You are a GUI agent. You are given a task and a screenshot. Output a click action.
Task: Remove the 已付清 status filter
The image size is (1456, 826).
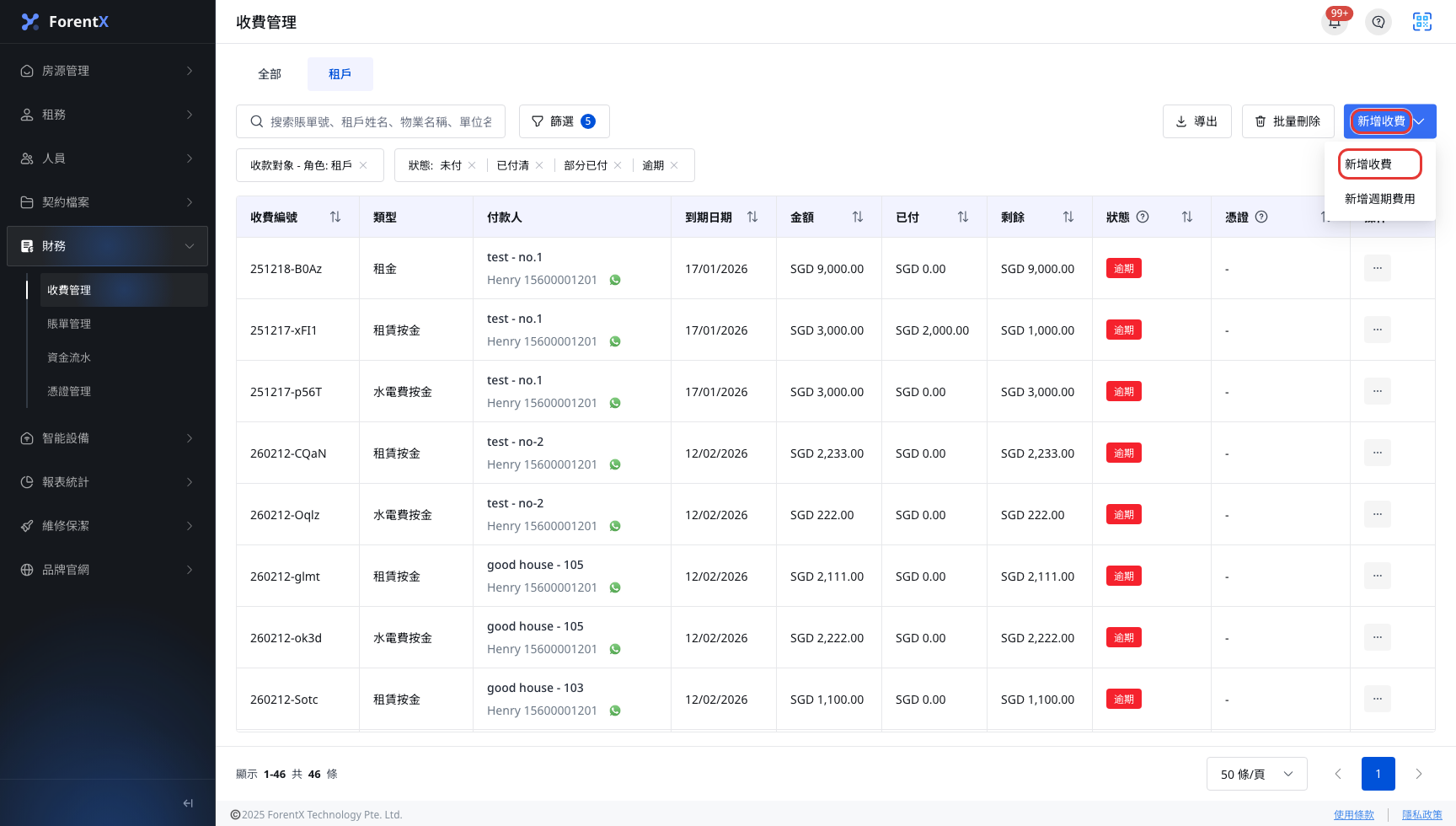point(539,165)
